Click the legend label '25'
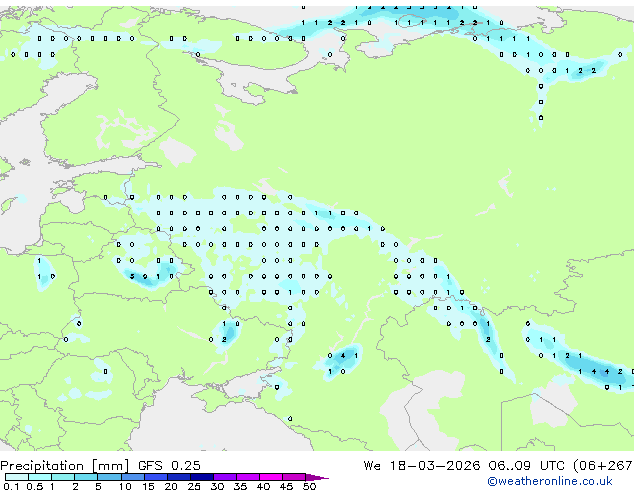Viewport: 634px width, 490px height. 194,486
